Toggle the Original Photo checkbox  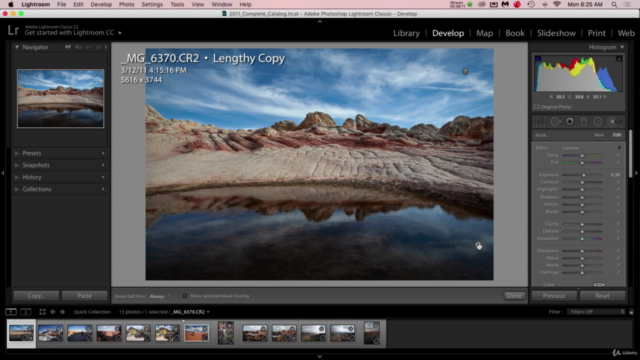pyautogui.click(x=537, y=107)
